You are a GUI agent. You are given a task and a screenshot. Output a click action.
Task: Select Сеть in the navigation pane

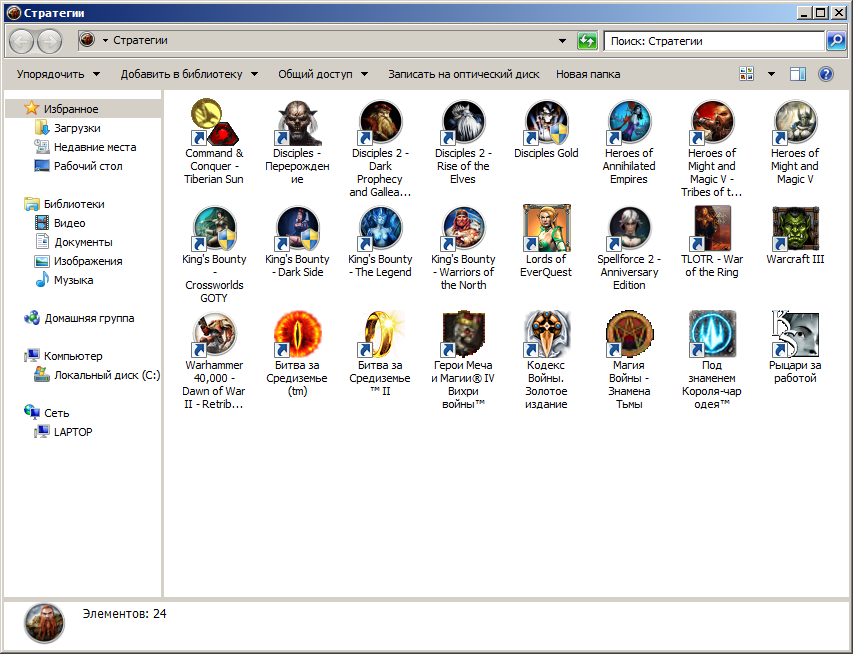57,413
